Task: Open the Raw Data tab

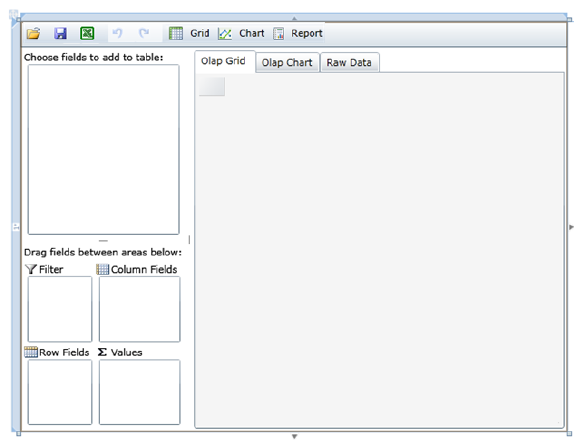Action: pyautogui.click(x=349, y=63)
